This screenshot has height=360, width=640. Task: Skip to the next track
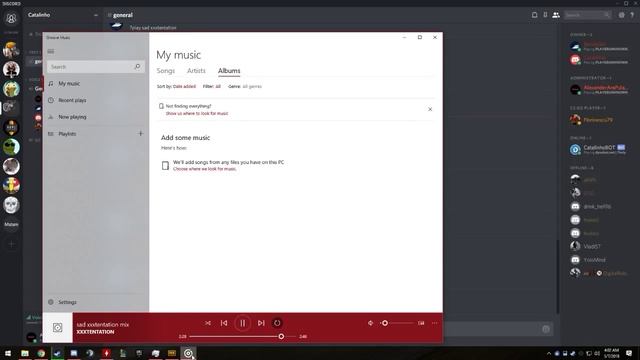(x=261, y=323)
